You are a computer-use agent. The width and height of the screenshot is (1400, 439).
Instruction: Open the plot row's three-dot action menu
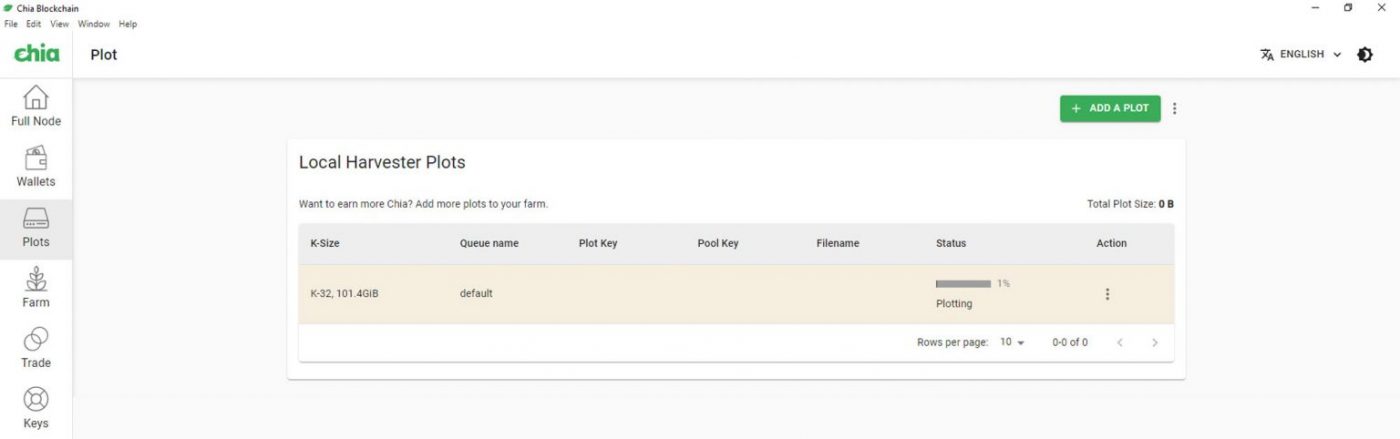click(1107, 294)
